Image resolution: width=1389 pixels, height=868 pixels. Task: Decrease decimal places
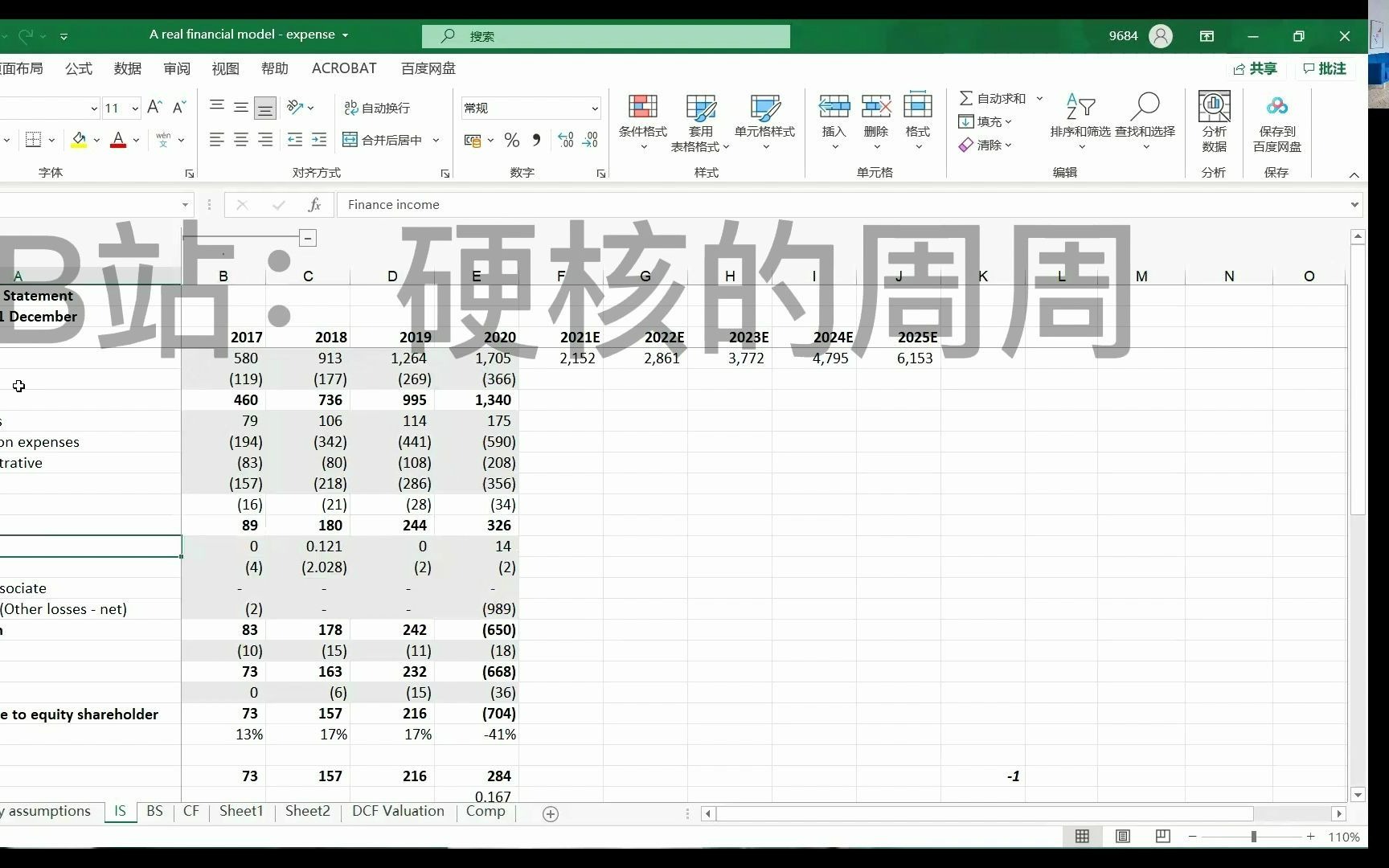591,140
